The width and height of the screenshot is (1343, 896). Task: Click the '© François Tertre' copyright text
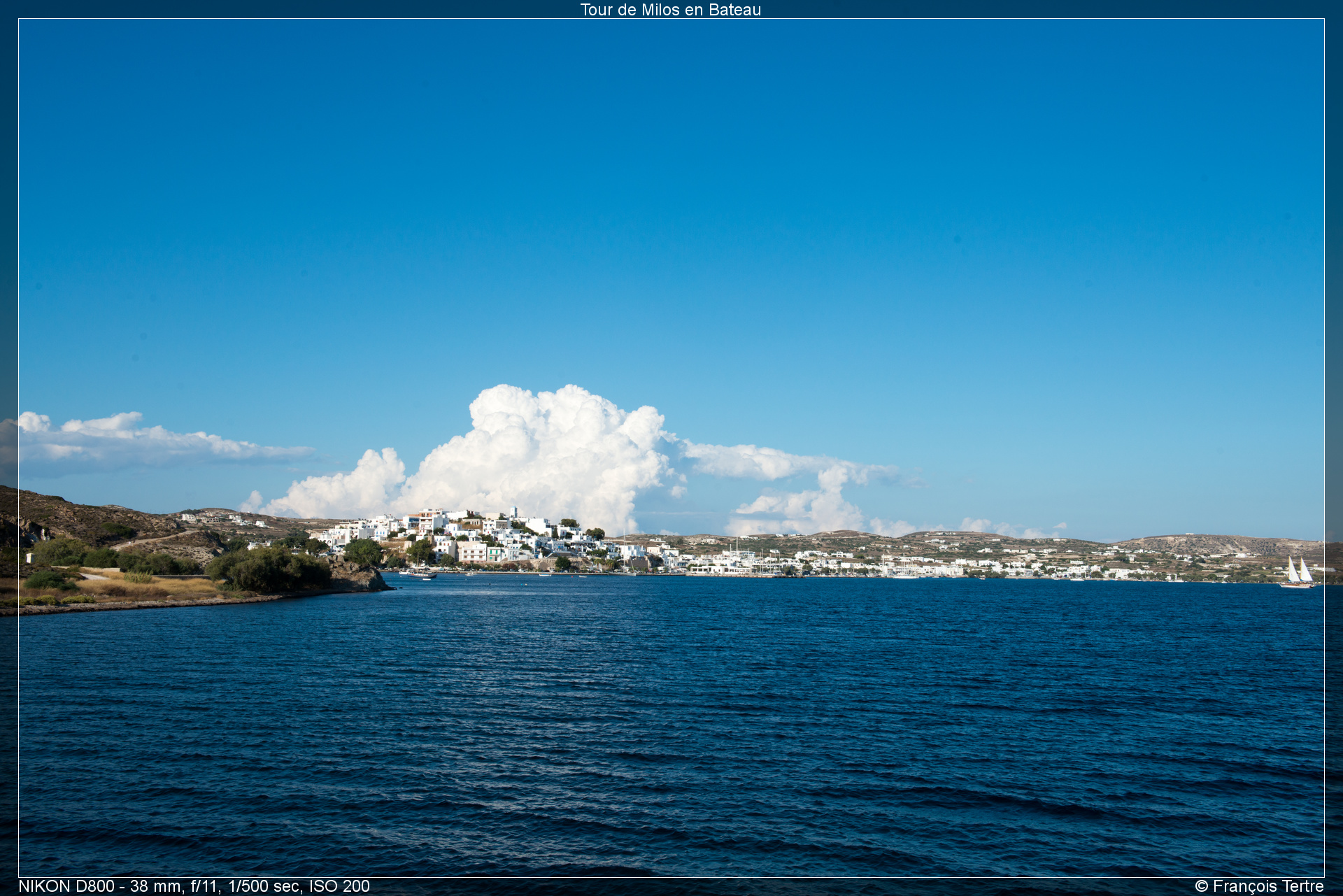tap(1259, 886)
